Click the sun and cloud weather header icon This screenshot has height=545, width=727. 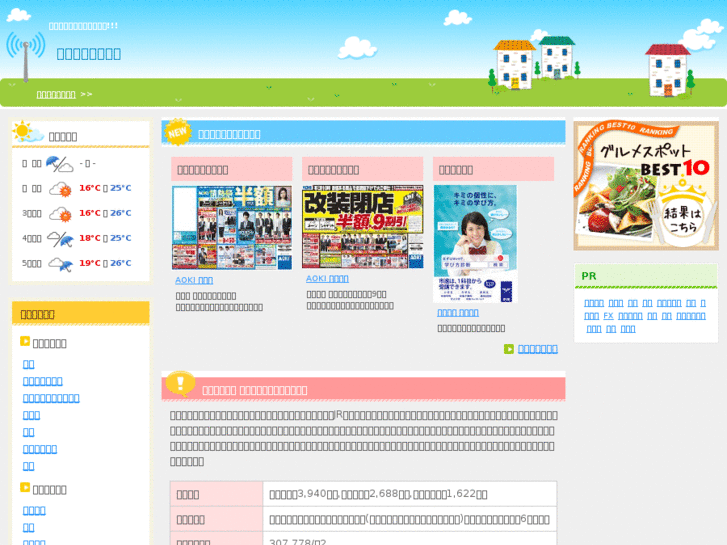[27, 132]
